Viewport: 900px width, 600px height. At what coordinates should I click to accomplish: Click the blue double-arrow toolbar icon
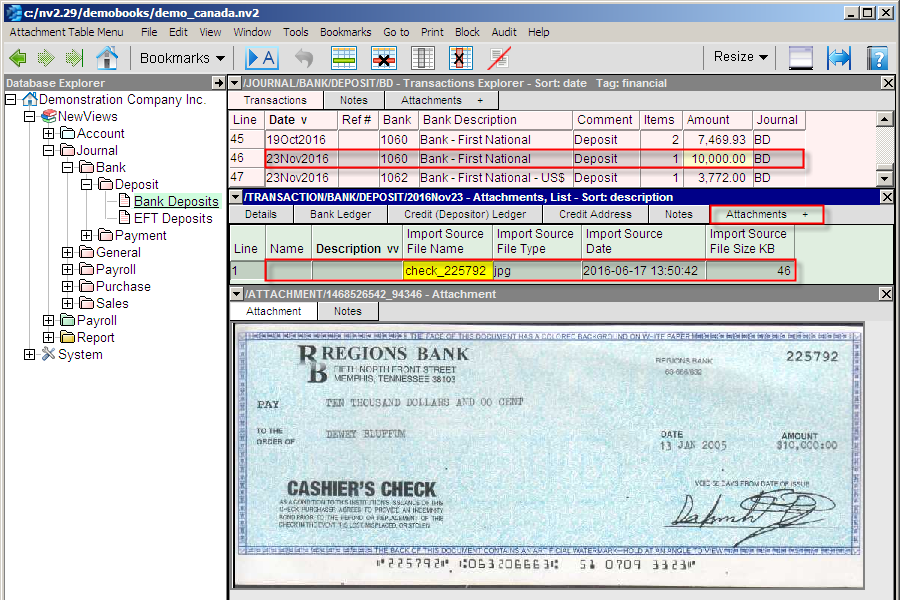[838, 58]
